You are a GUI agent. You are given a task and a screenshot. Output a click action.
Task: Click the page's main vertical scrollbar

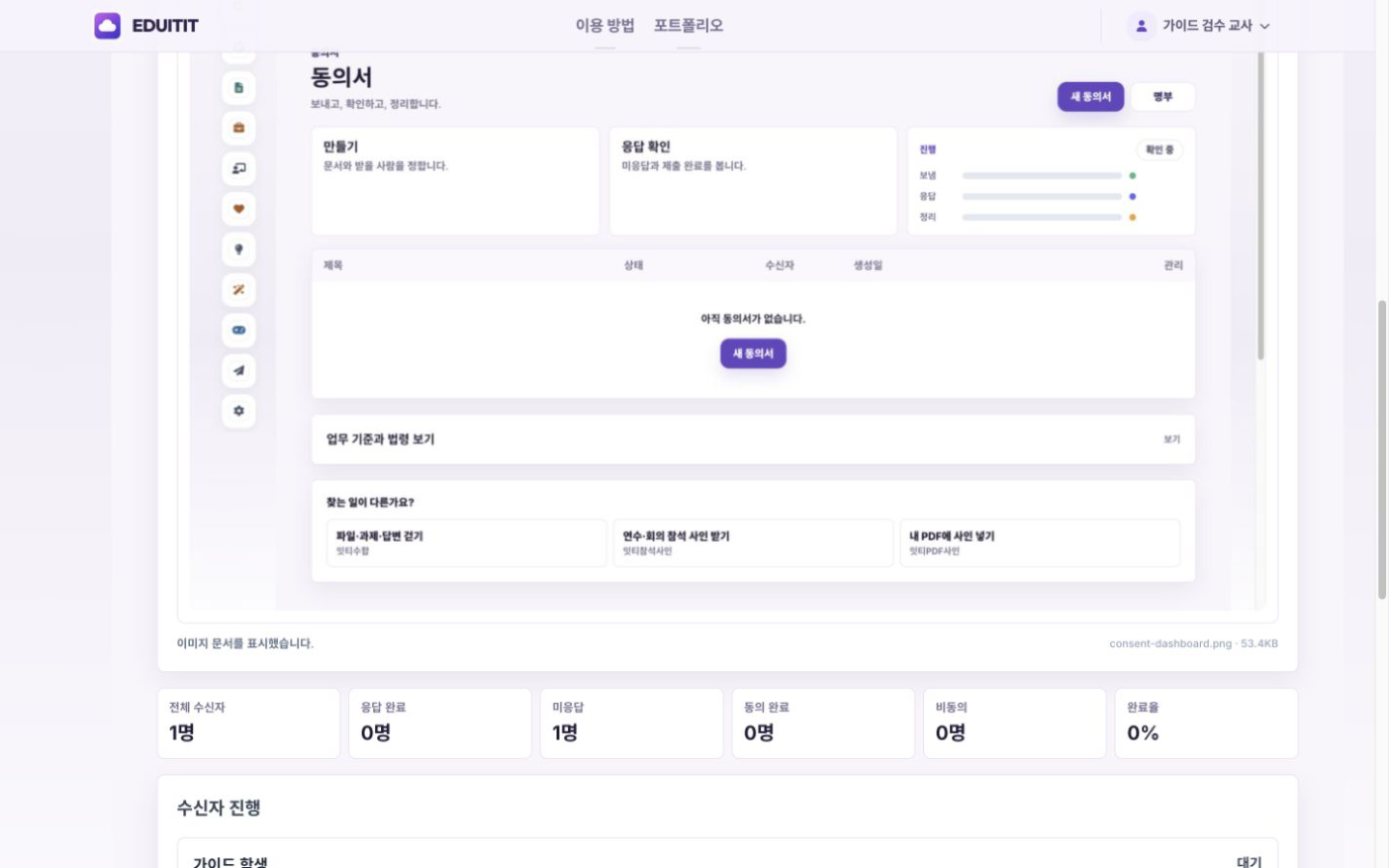1382,449
